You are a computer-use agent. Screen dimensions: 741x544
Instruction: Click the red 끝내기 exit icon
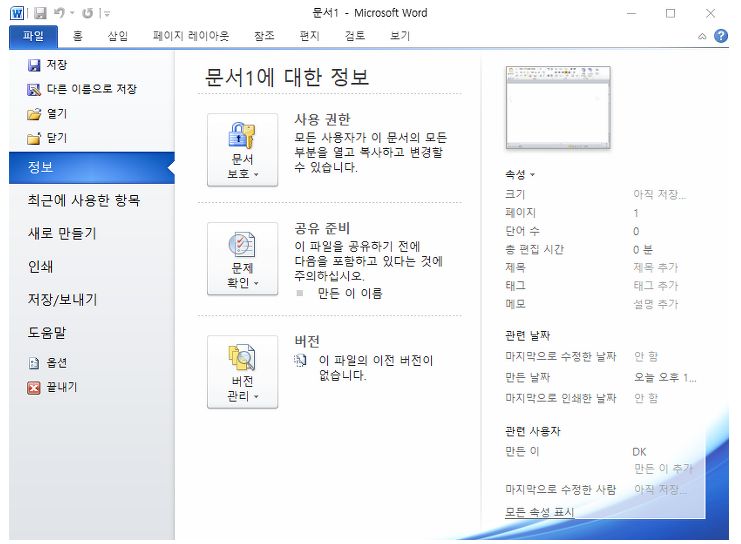[x=34, y=388]
